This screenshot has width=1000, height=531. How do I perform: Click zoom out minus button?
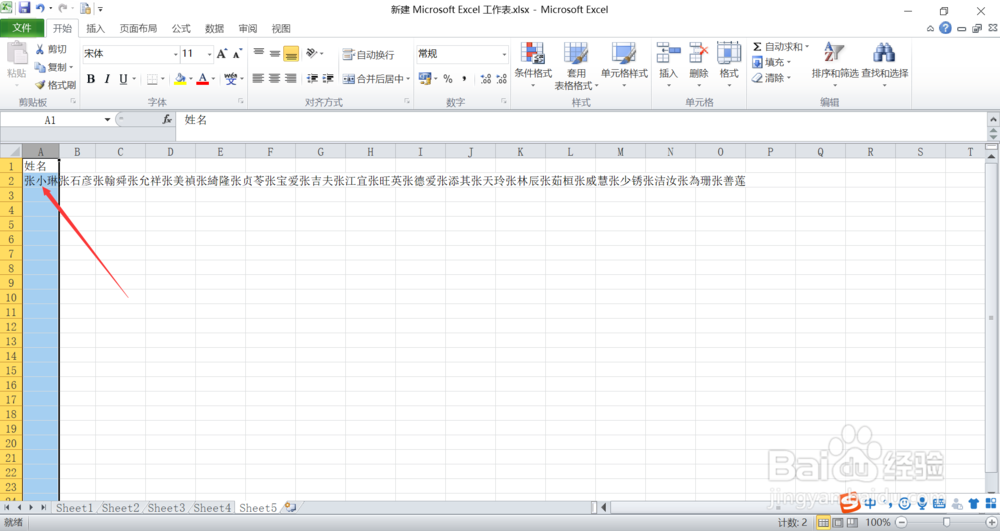coord(901,523)
